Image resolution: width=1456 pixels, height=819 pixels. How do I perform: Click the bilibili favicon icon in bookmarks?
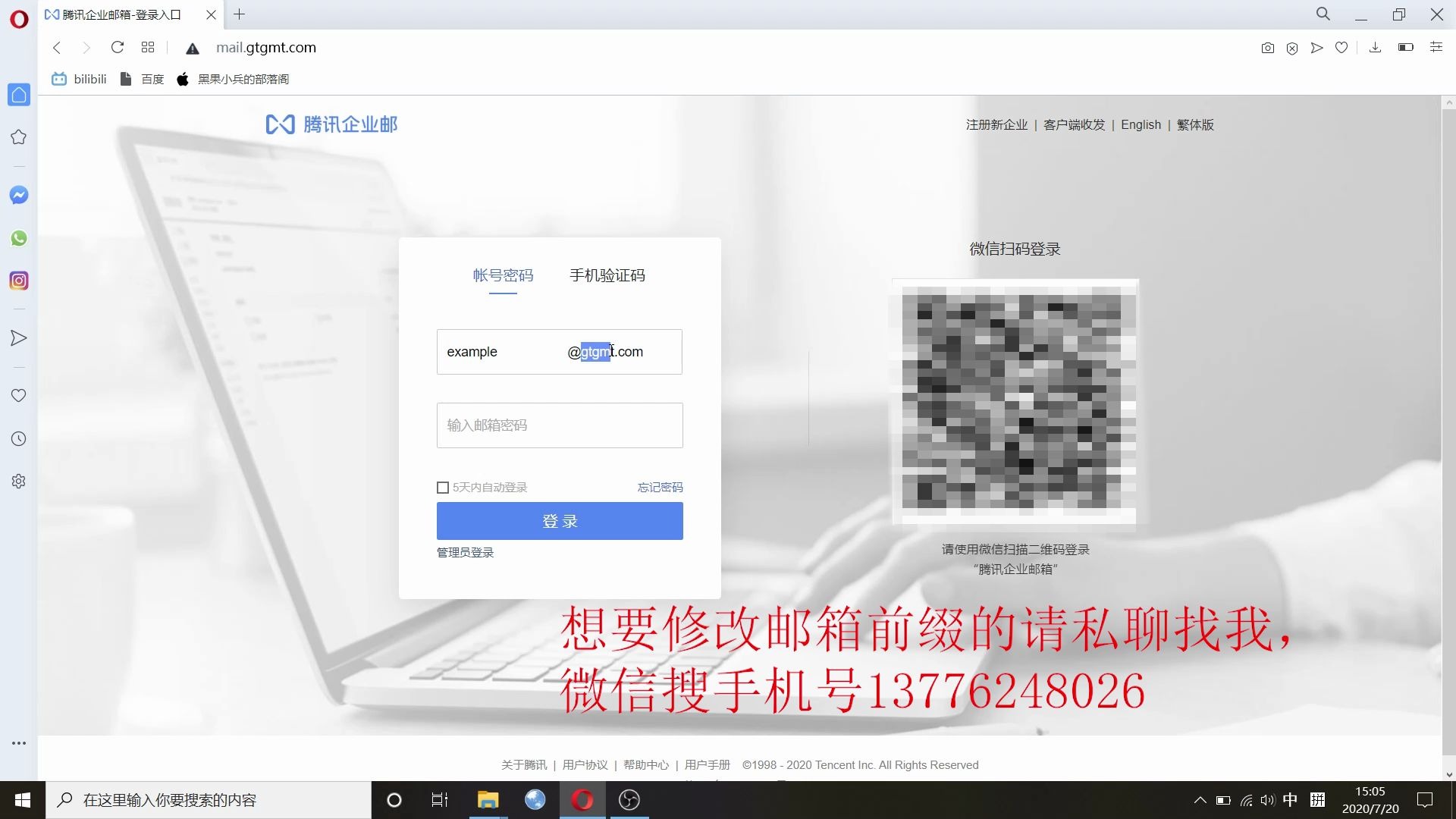click(60, 79)
